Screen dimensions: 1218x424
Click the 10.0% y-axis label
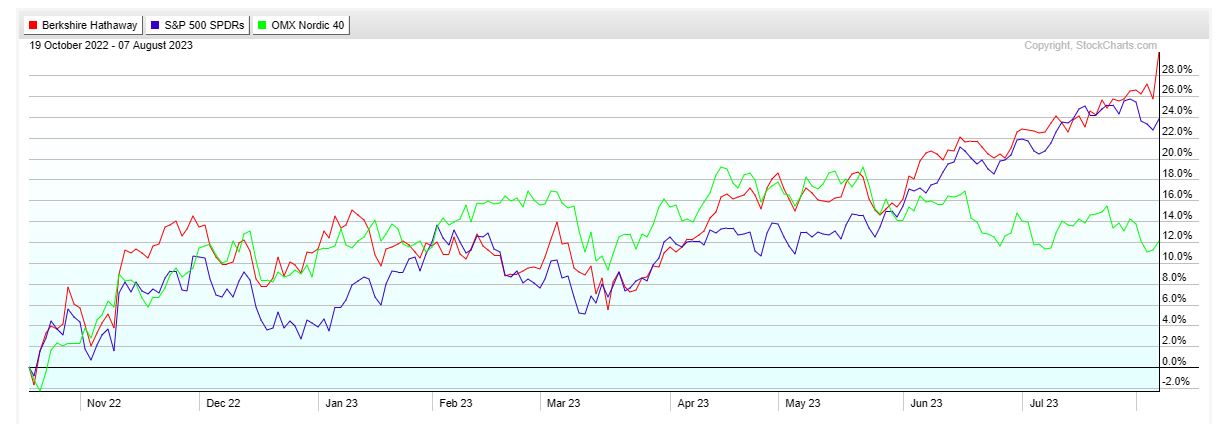pyautogui.click(x=1178, y=257)
